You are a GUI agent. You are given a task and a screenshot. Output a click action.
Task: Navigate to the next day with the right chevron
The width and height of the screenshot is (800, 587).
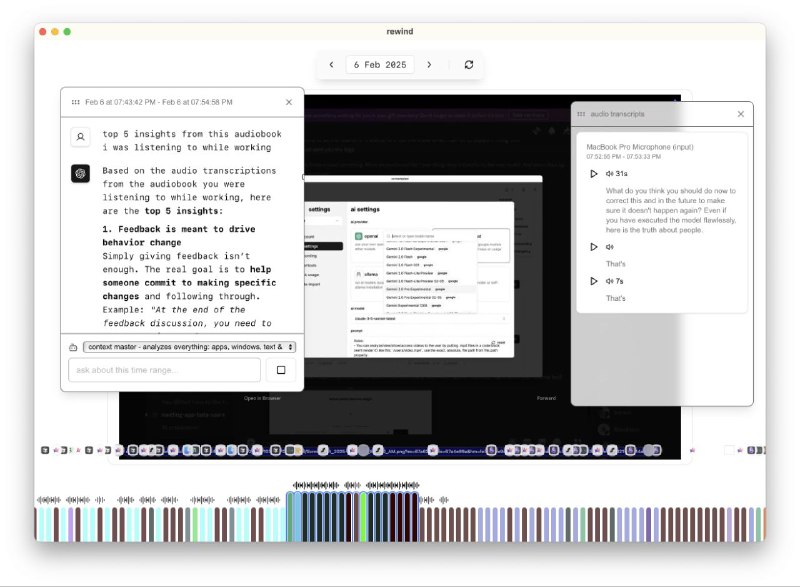click(x=429, y=64)
